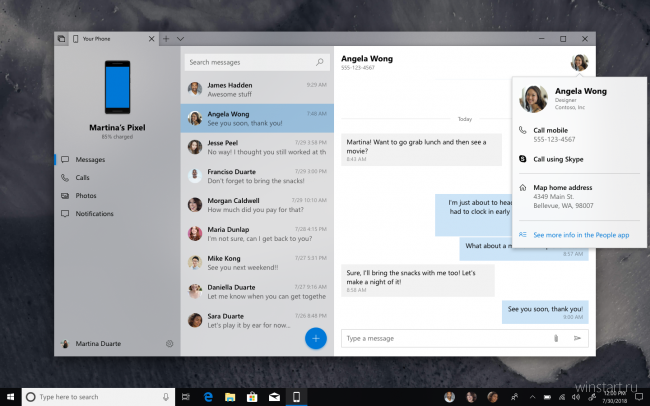The height and width of the screenshot is (406, 650).
Task: Open James Hadden conversation
Action: tap(257, 89)
